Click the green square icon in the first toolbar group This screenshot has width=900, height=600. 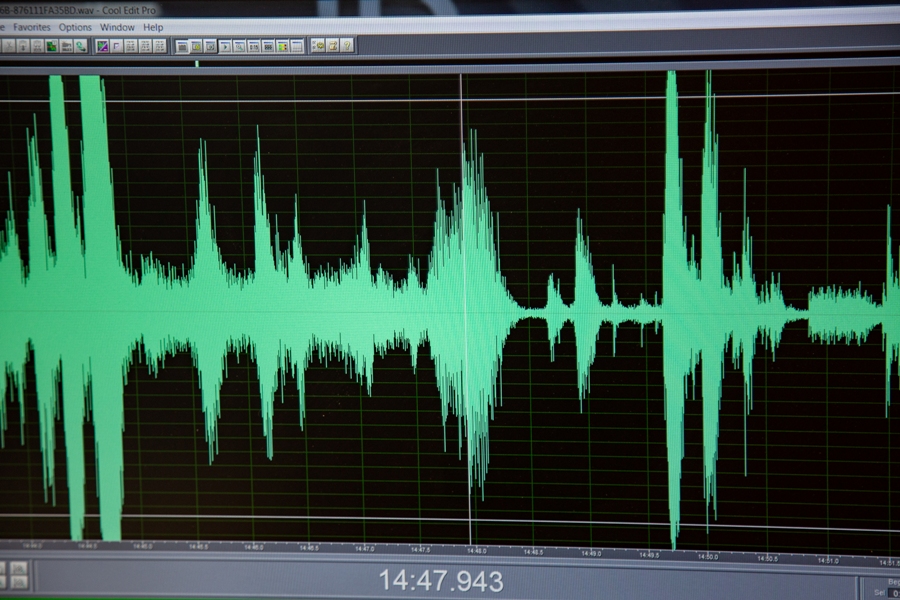(51, 46)
